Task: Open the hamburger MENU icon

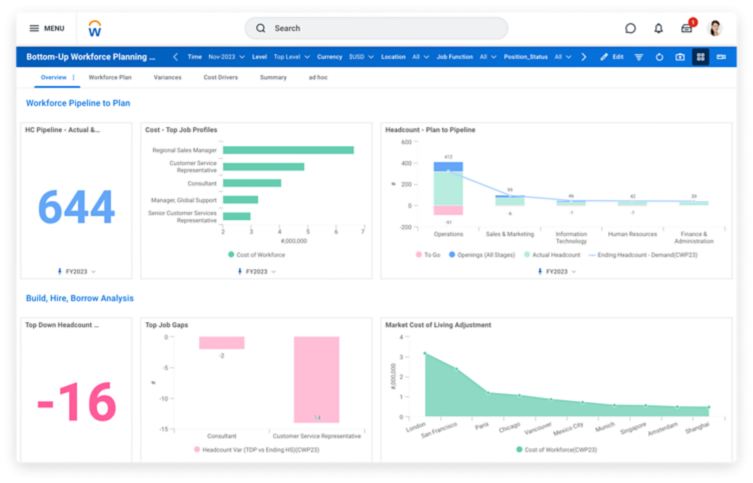Action: 34,28
